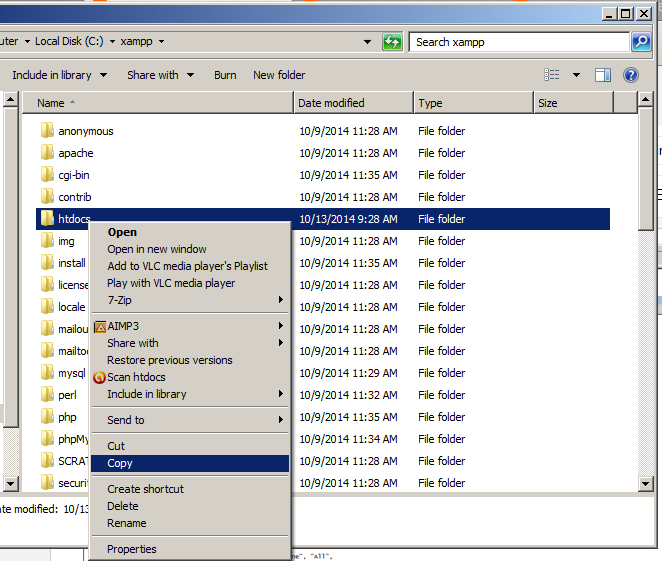Screen dimensions: 662x561
Task: Expand the arrow before xampp in breadcrumb
Action: click(112, 41)
